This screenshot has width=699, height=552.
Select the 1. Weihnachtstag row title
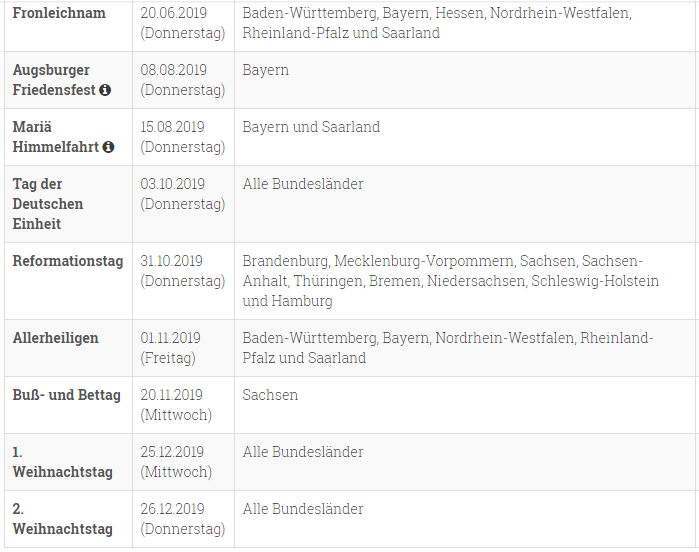[x=62, y=462]
